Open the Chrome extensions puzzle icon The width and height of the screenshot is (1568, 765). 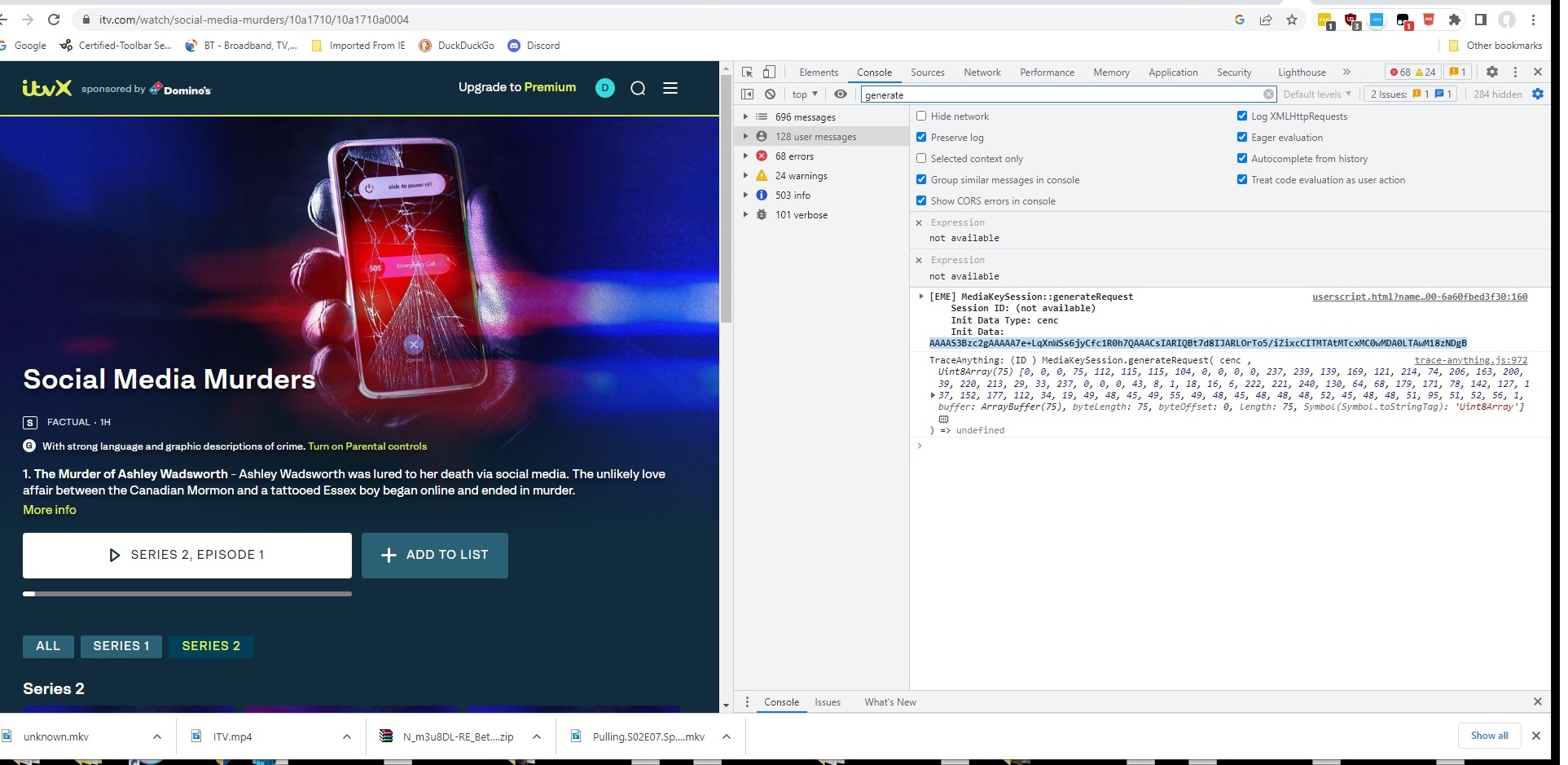coord(1455,20)
